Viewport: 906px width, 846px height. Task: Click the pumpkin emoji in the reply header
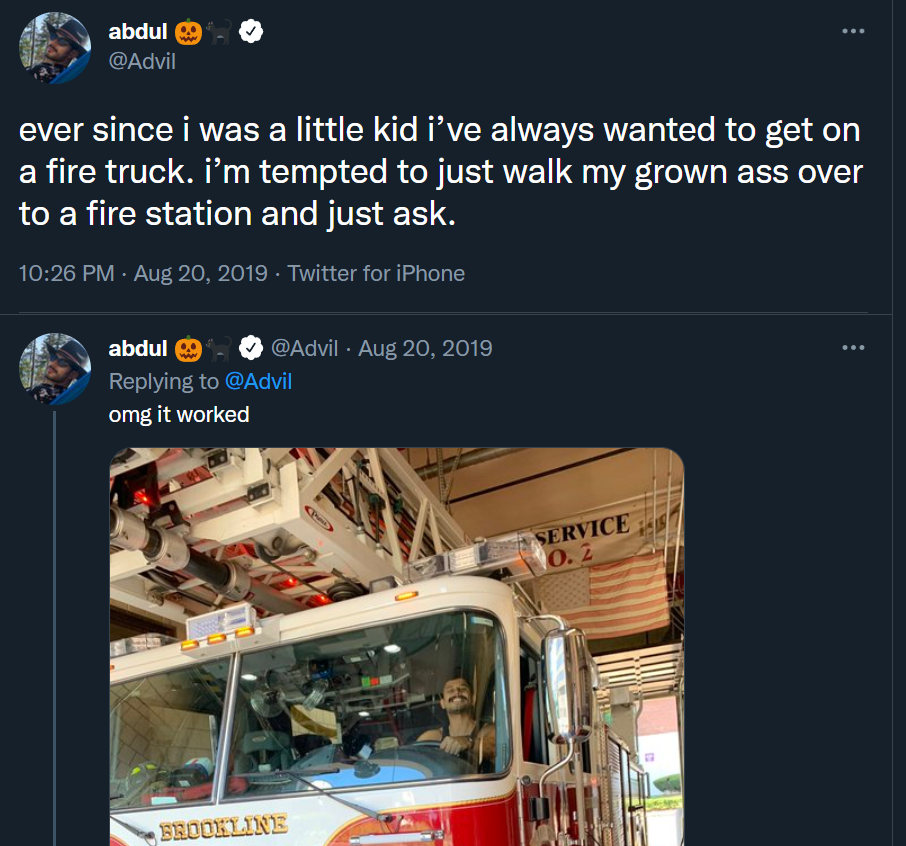coord(186,348)
